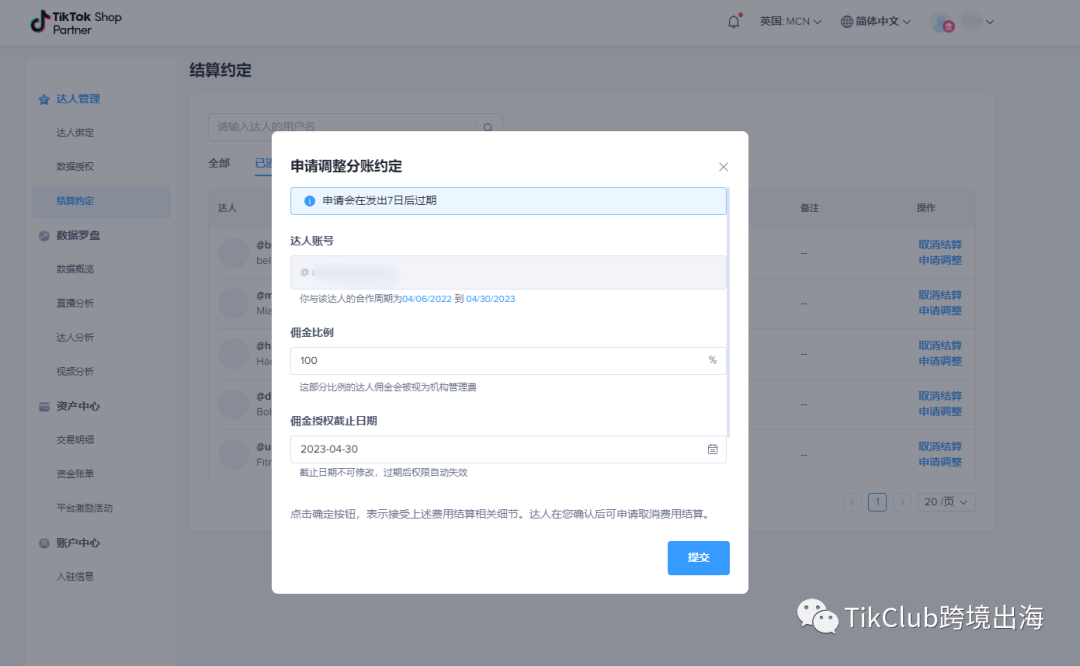This screenshot has width=1080, height=666.
Task: Open 数据授权 in sidebar
Action: pos(75,167)
